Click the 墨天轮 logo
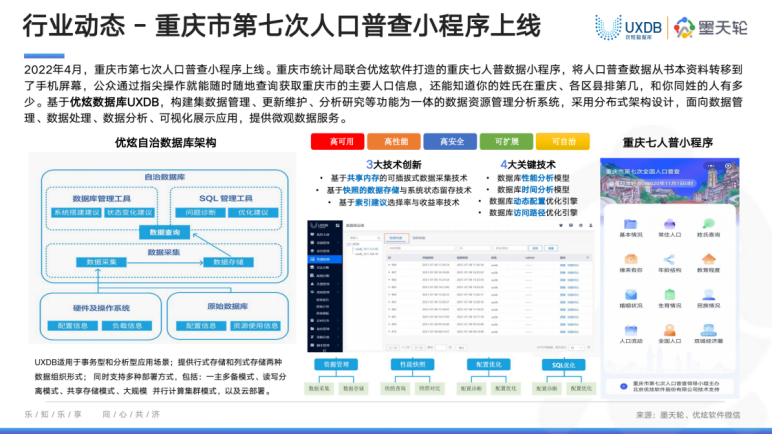 [710, 28]
